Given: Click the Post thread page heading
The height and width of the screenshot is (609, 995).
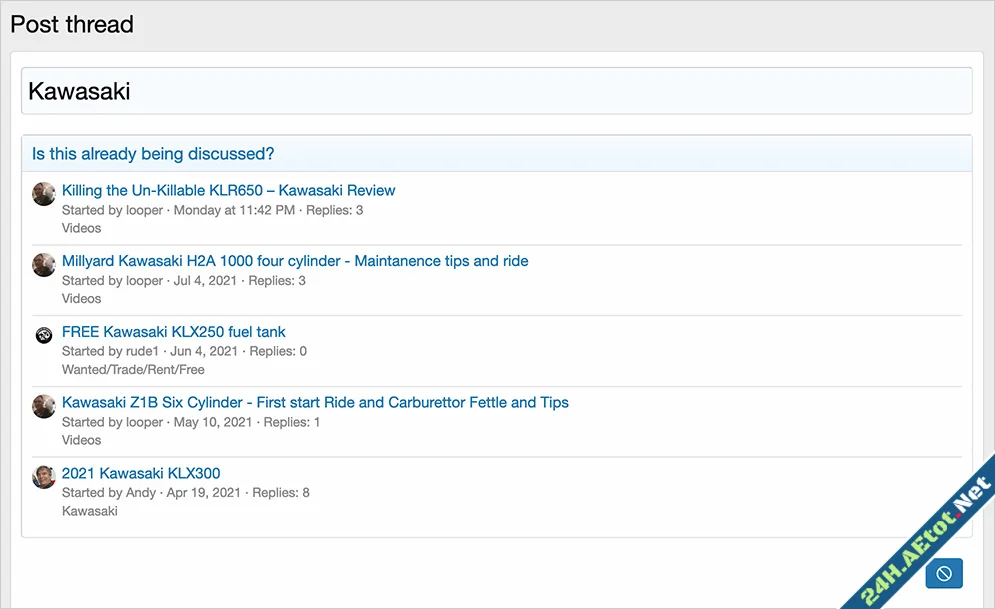Looking at the screenshot, I should [72, 24].
